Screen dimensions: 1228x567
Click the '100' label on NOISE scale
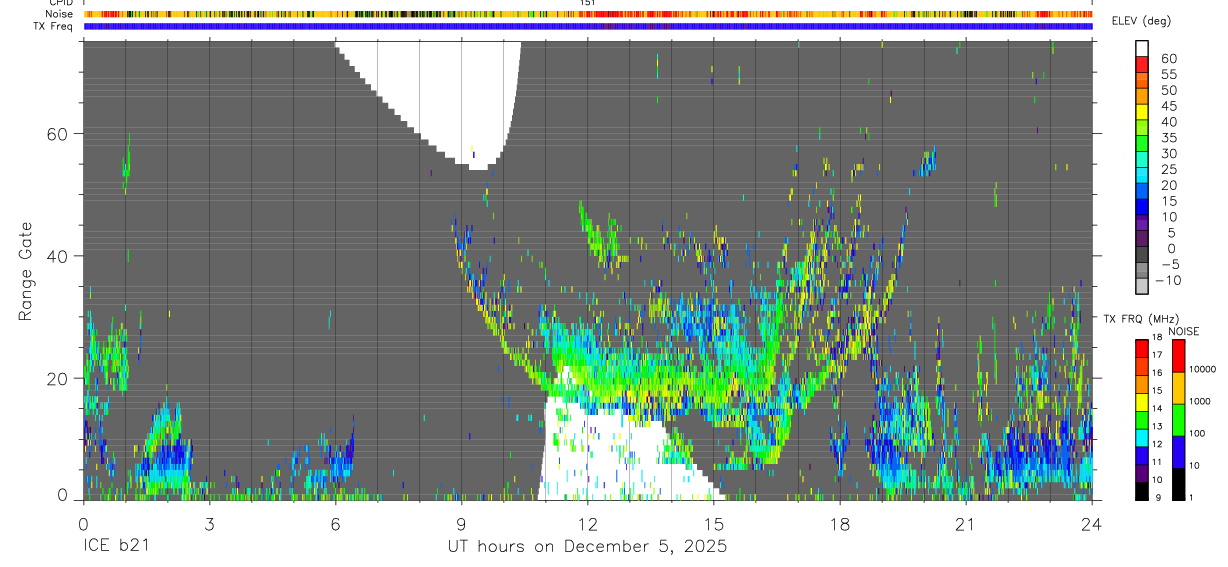[x=1198, y=433]
